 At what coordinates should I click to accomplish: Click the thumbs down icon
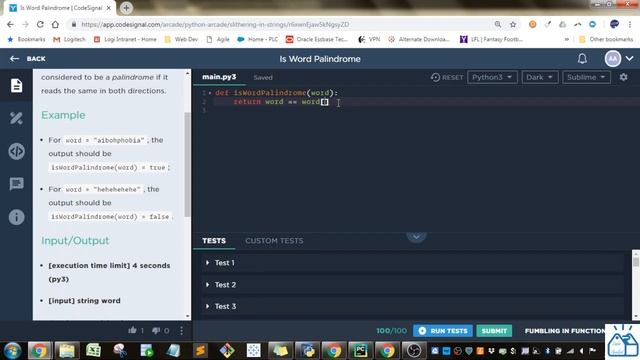point(156,330)
